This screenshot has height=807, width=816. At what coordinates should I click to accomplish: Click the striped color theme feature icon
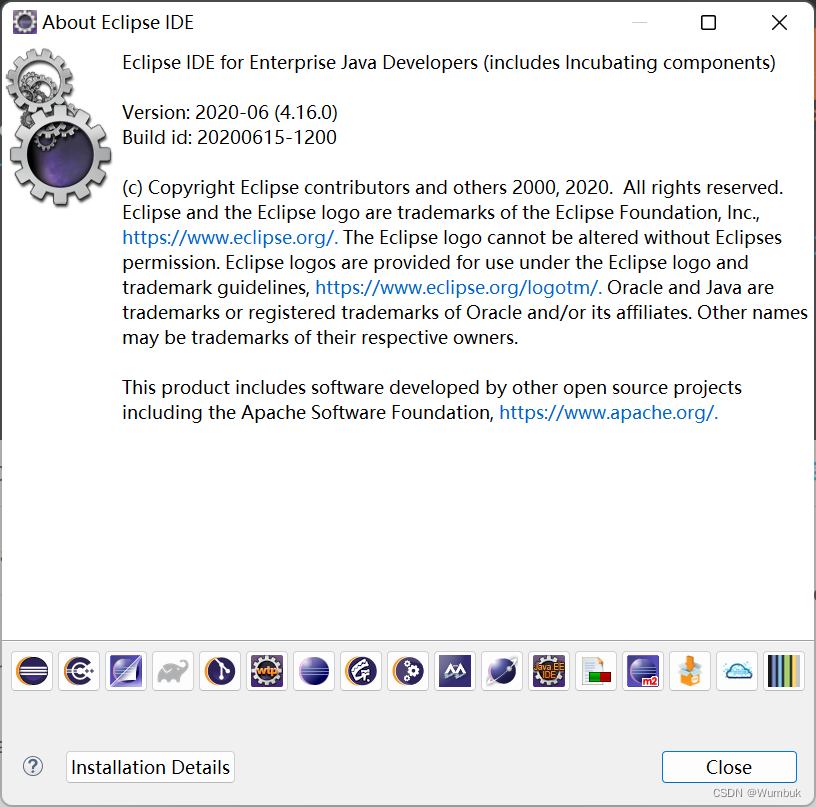point(783,671)
